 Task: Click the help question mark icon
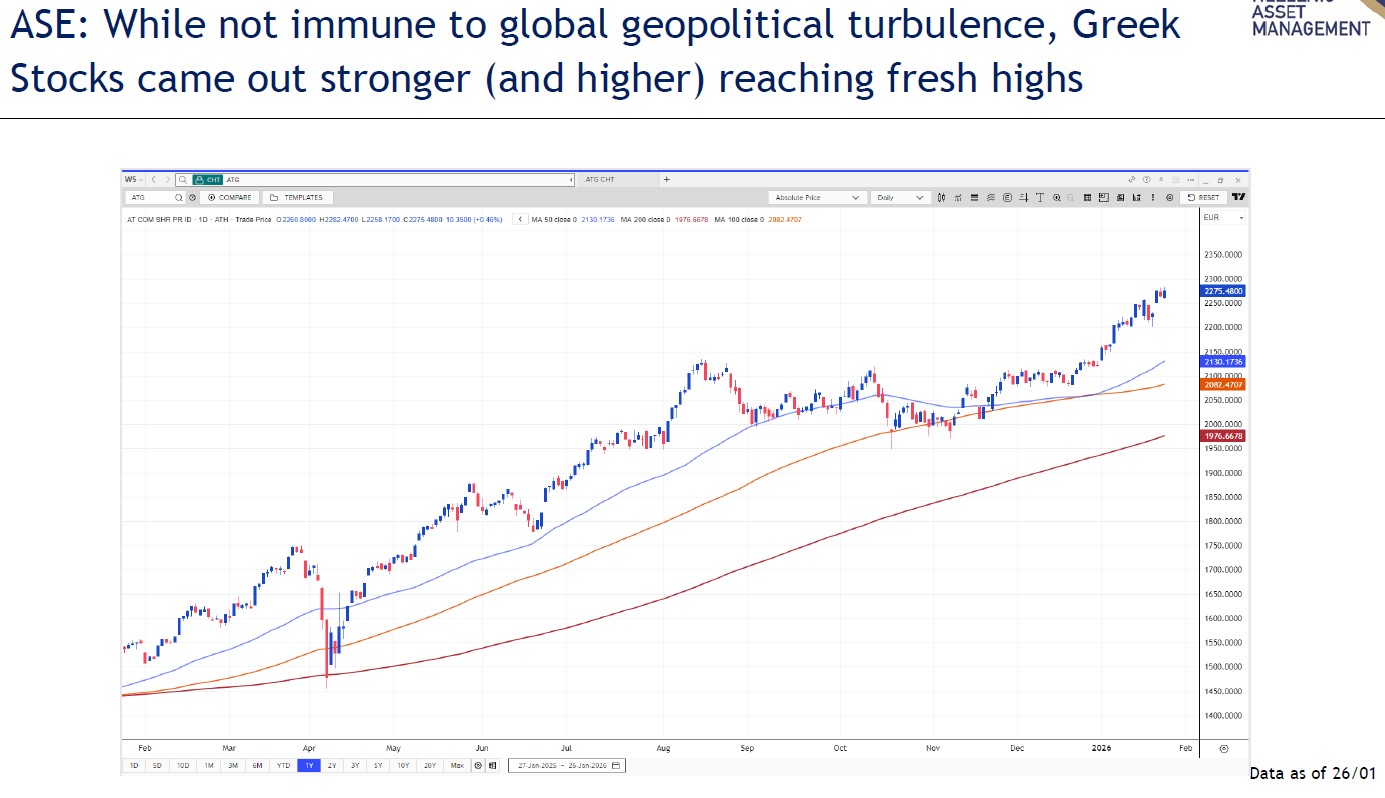coord(1146,180)
